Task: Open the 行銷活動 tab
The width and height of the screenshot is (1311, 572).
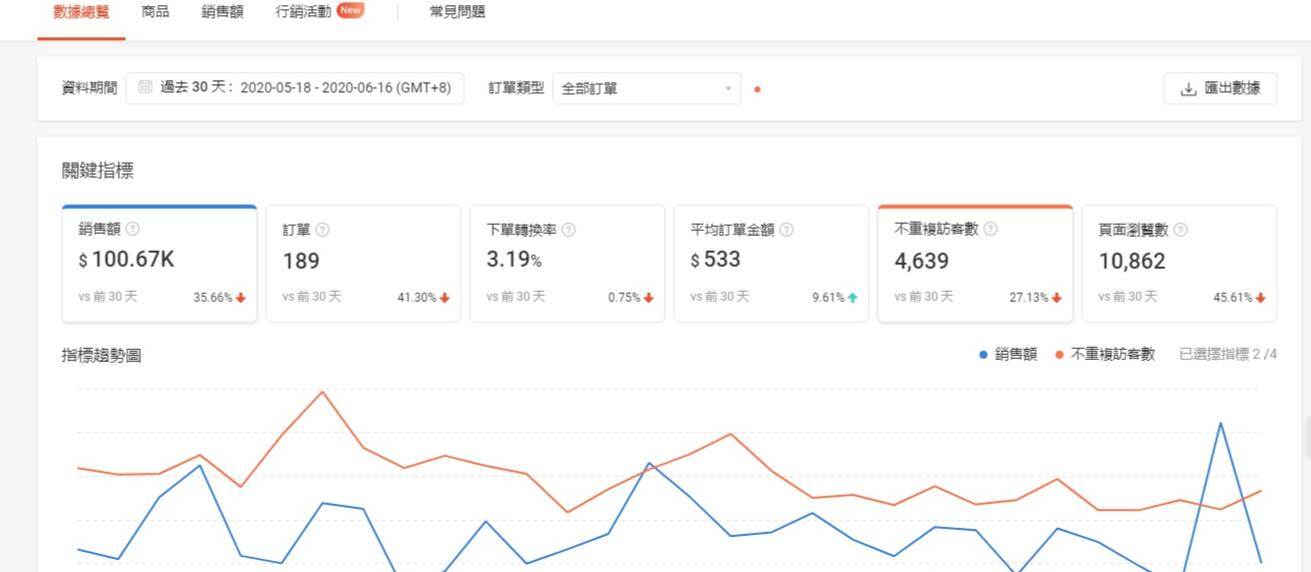Action: point(303,12)
